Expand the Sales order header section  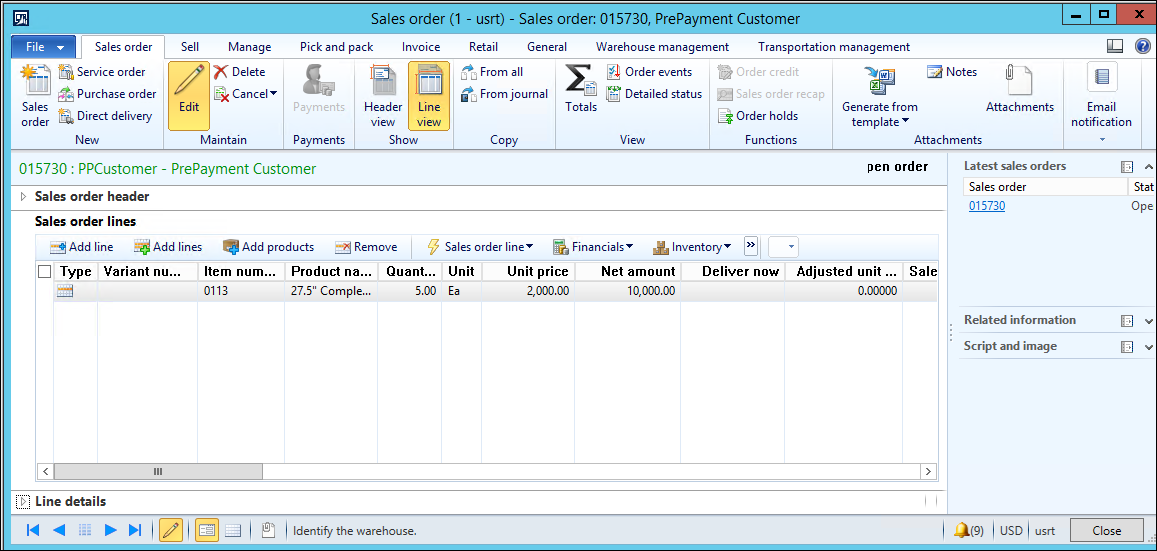24,197
